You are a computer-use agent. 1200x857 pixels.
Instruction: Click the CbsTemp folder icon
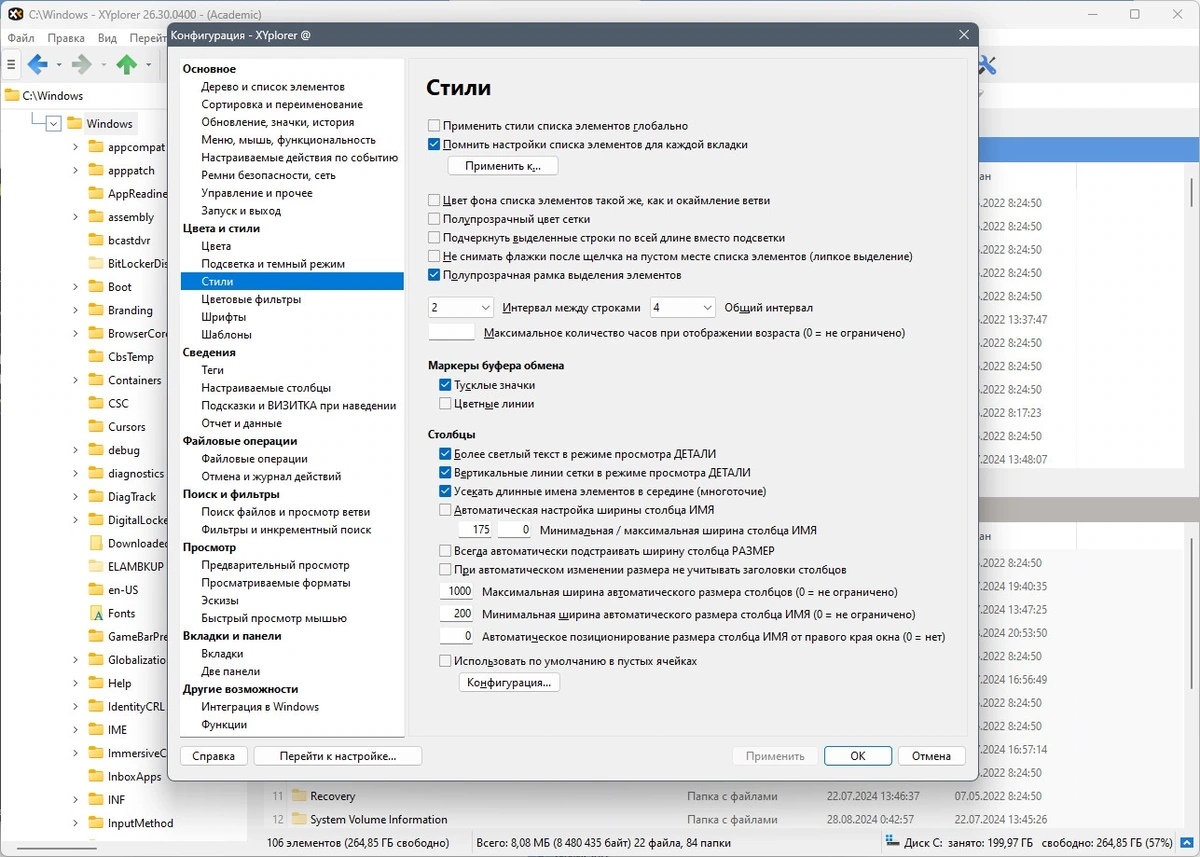[96, 356]
